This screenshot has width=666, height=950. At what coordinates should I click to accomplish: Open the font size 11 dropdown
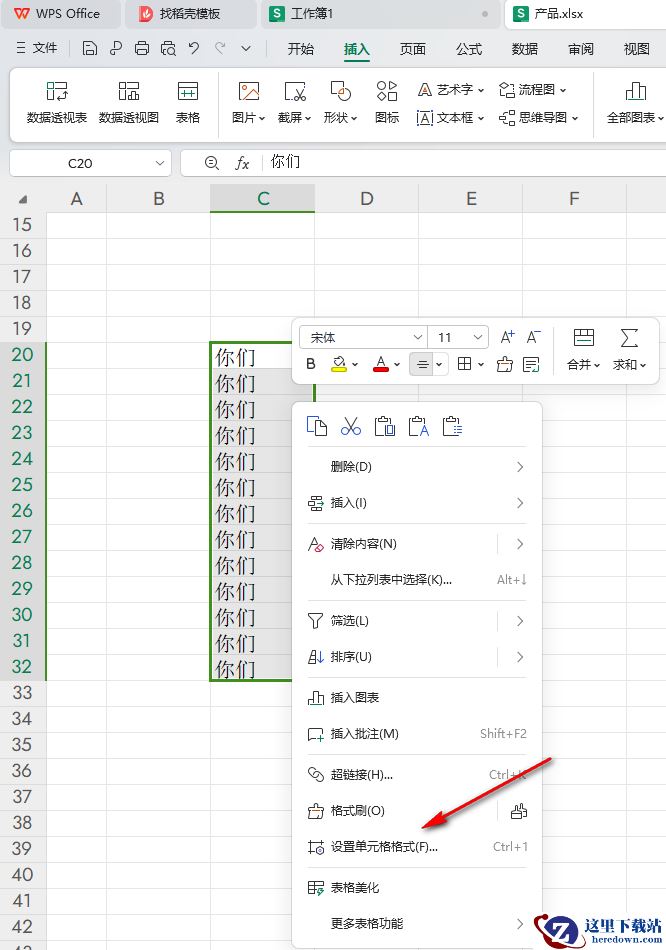click(478, 337)
